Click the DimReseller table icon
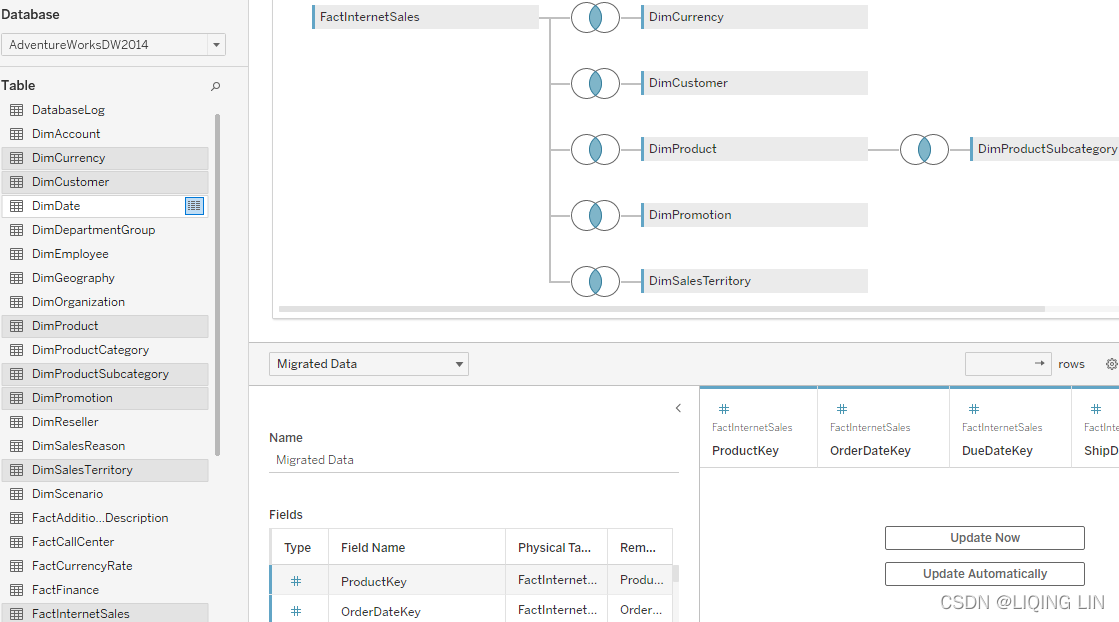Viewport: 1119px width, 622px height. (16, 422)
